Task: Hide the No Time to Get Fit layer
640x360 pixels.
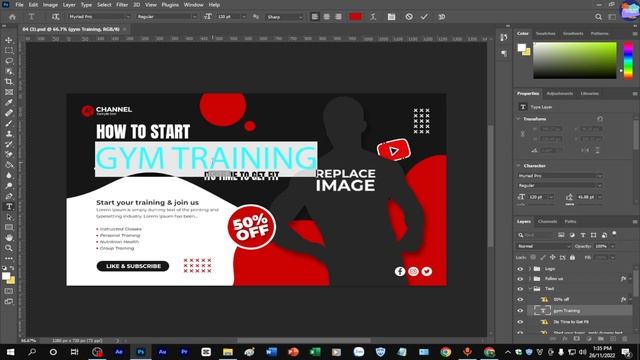Action: [x=520, y=322]
